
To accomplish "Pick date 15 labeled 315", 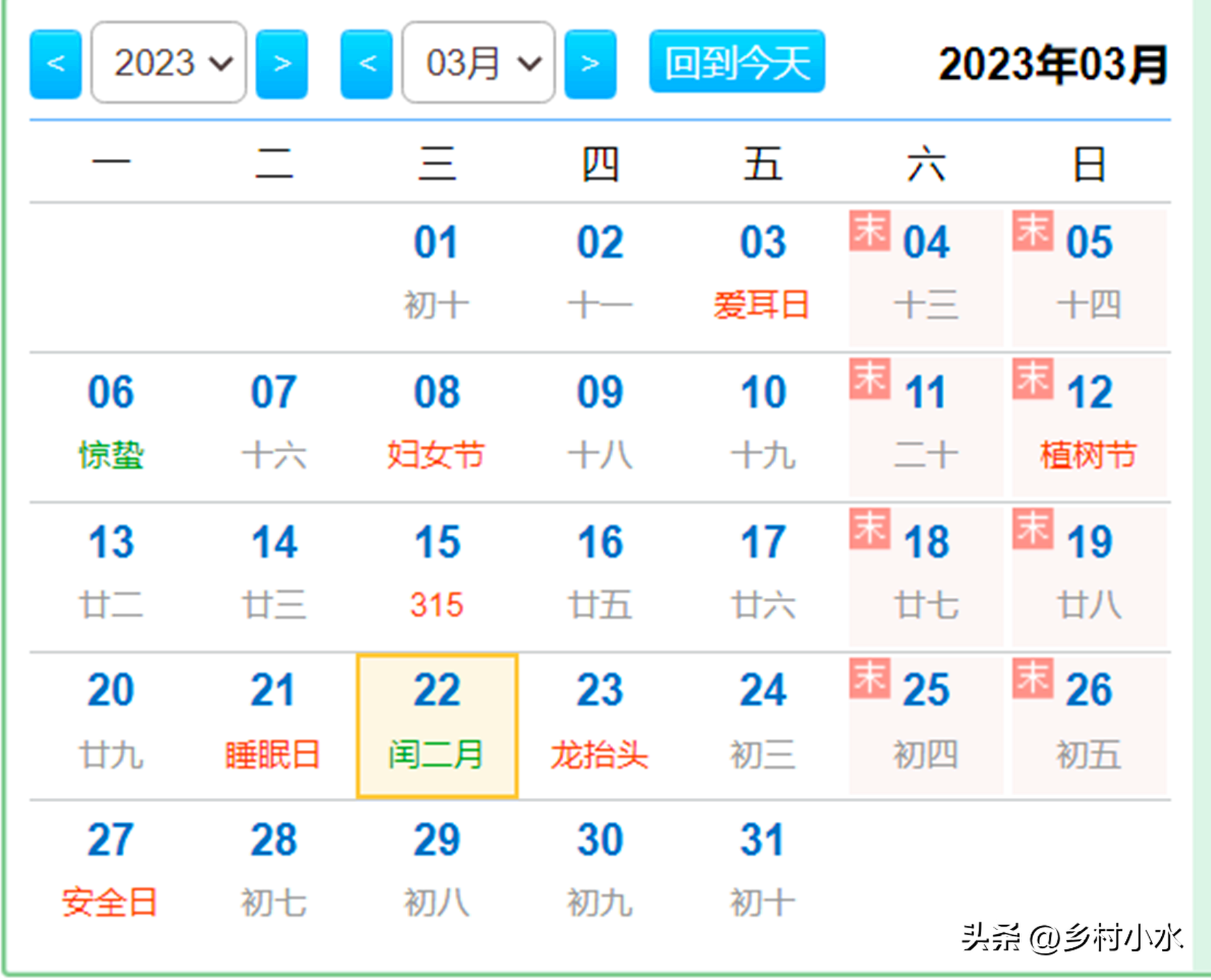I will tap(436, 572).
